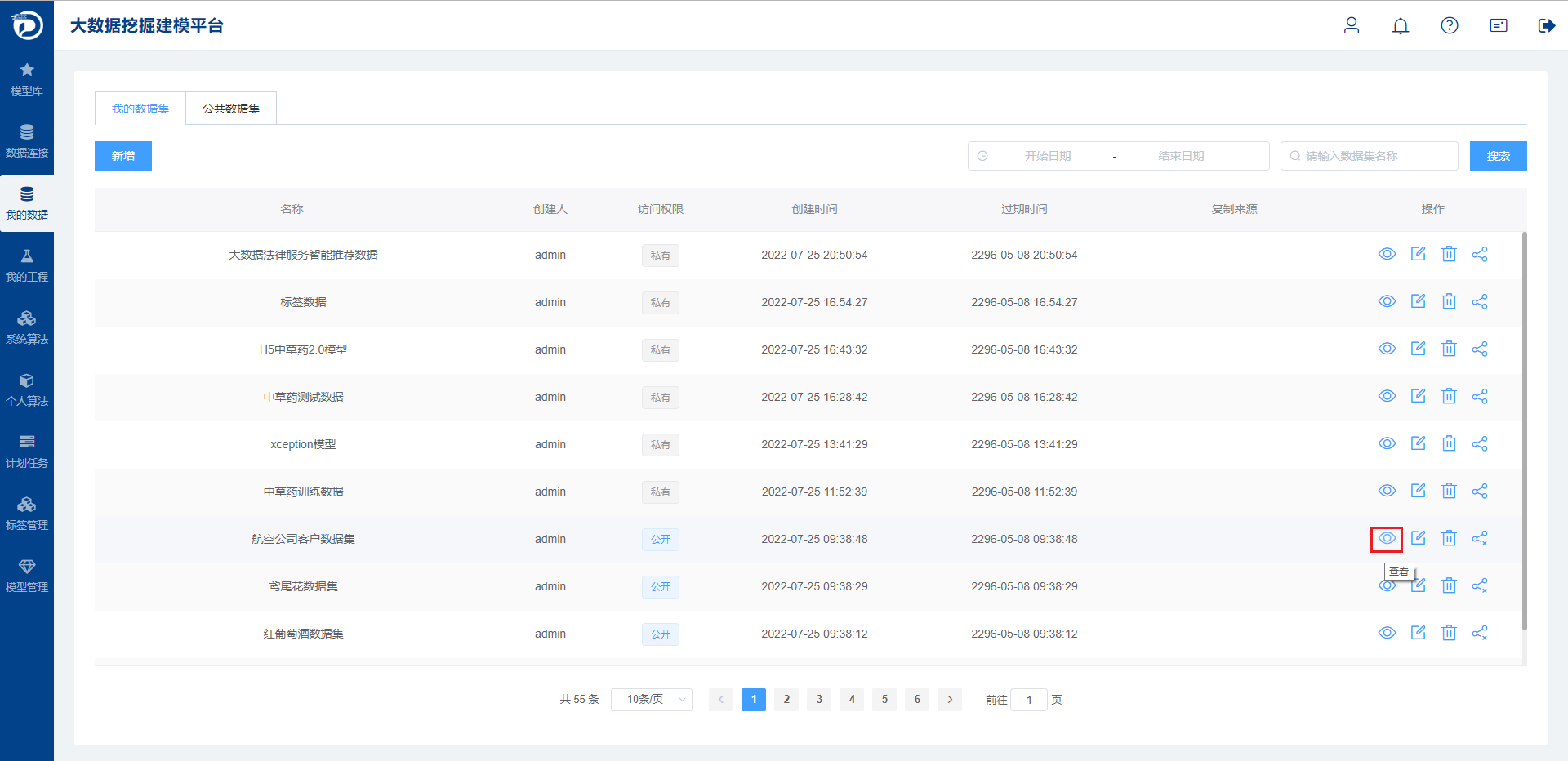The image size is (1568, 761).
Task: Delete the 中草药训练数据 row
Action: (x=1449, y=491)
